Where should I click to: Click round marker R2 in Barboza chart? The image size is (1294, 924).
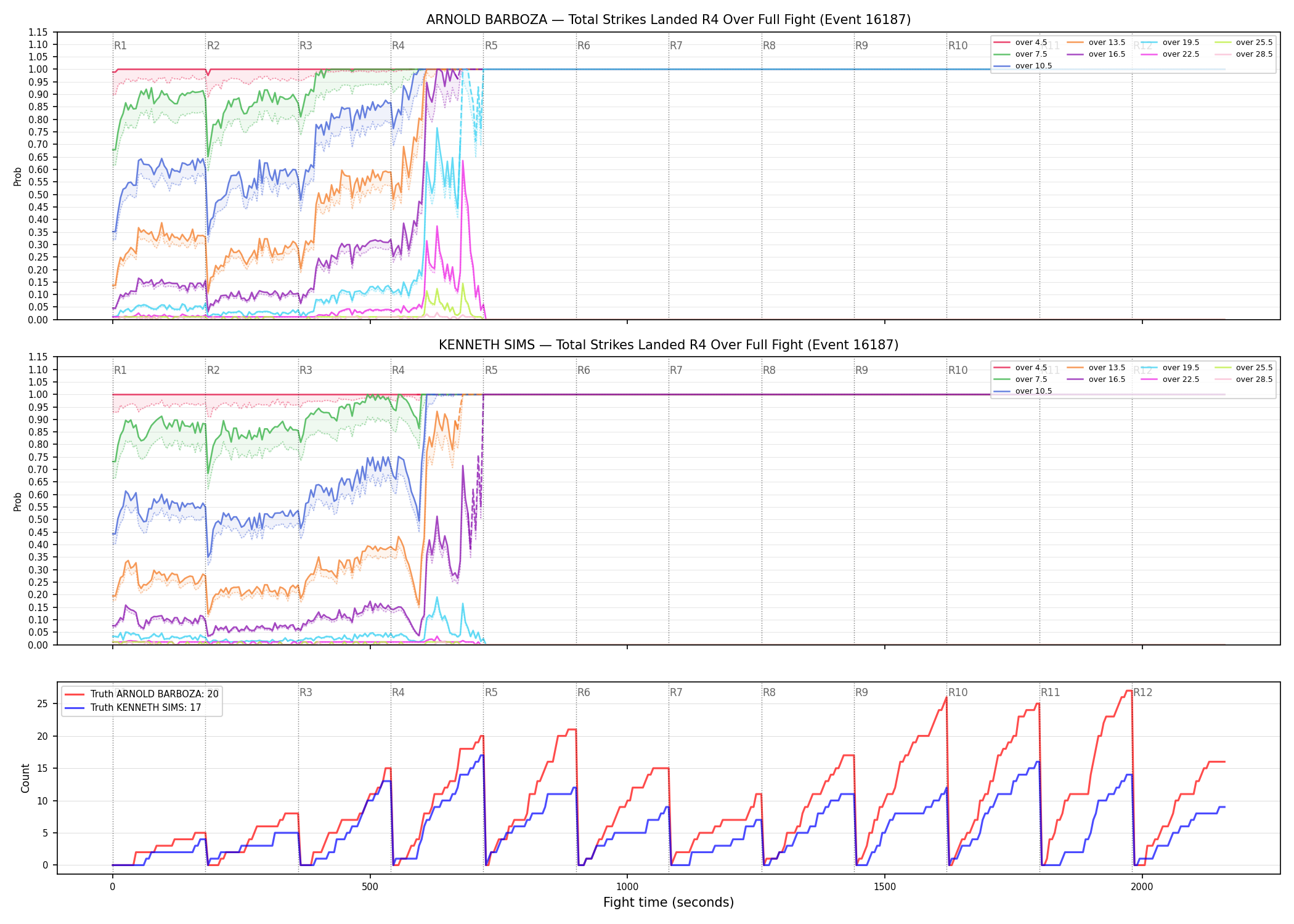point(213,46)
